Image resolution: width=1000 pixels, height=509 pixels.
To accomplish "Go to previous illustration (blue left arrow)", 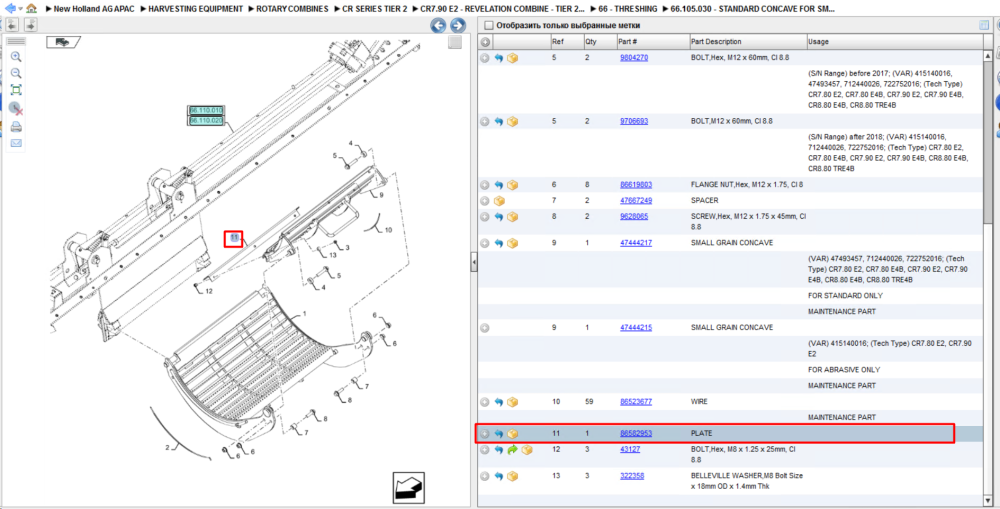I will 438,25.
